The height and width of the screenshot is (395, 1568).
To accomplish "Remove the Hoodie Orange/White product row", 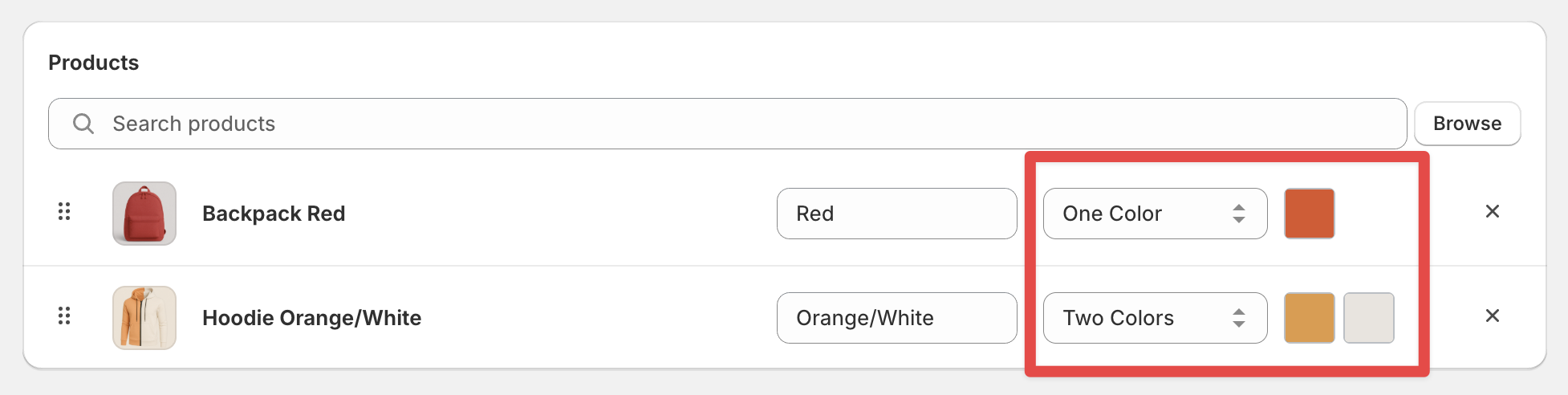I will click(x=1493, y=316).
